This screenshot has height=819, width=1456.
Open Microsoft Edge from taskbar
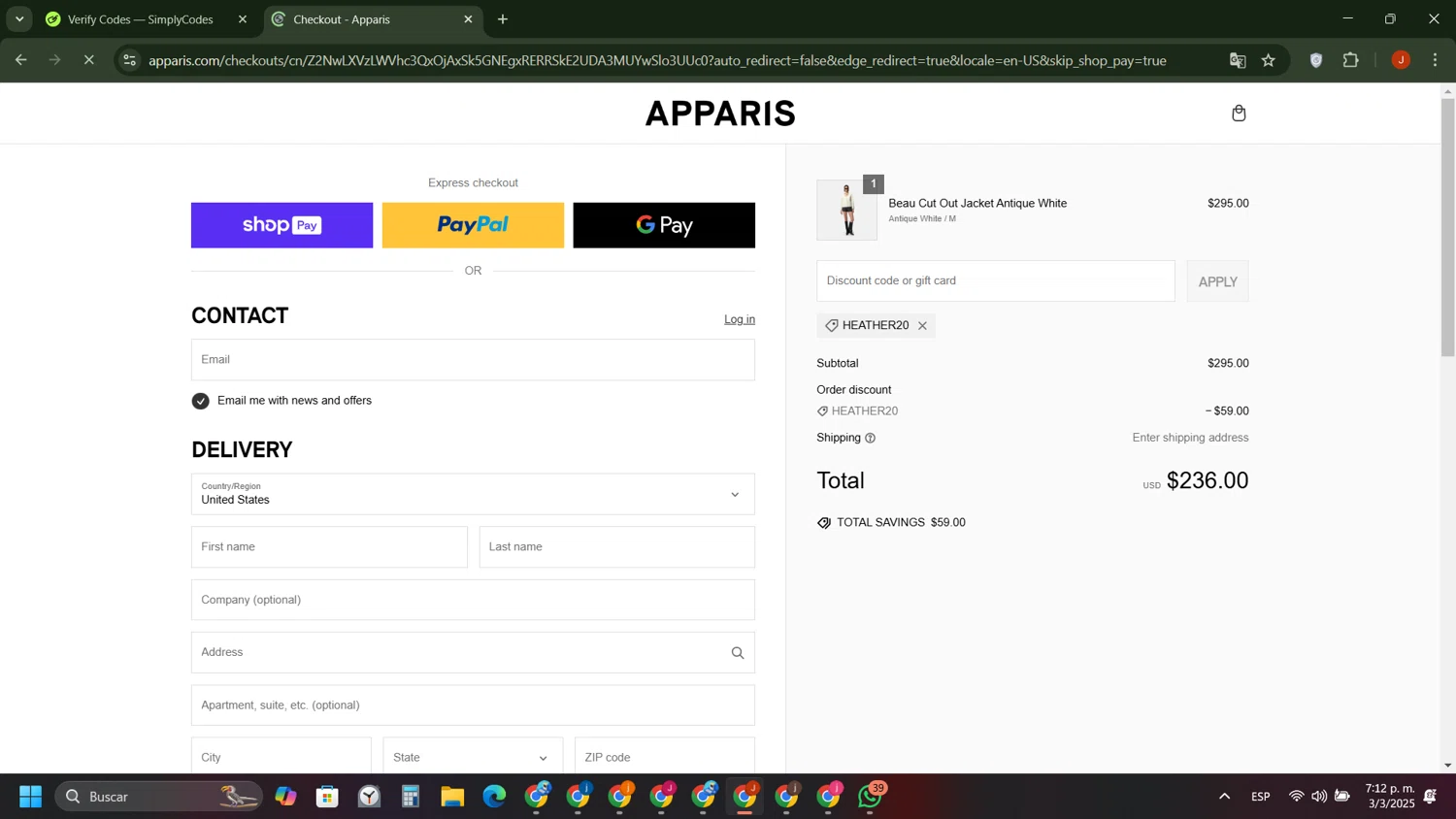(494, 797)
